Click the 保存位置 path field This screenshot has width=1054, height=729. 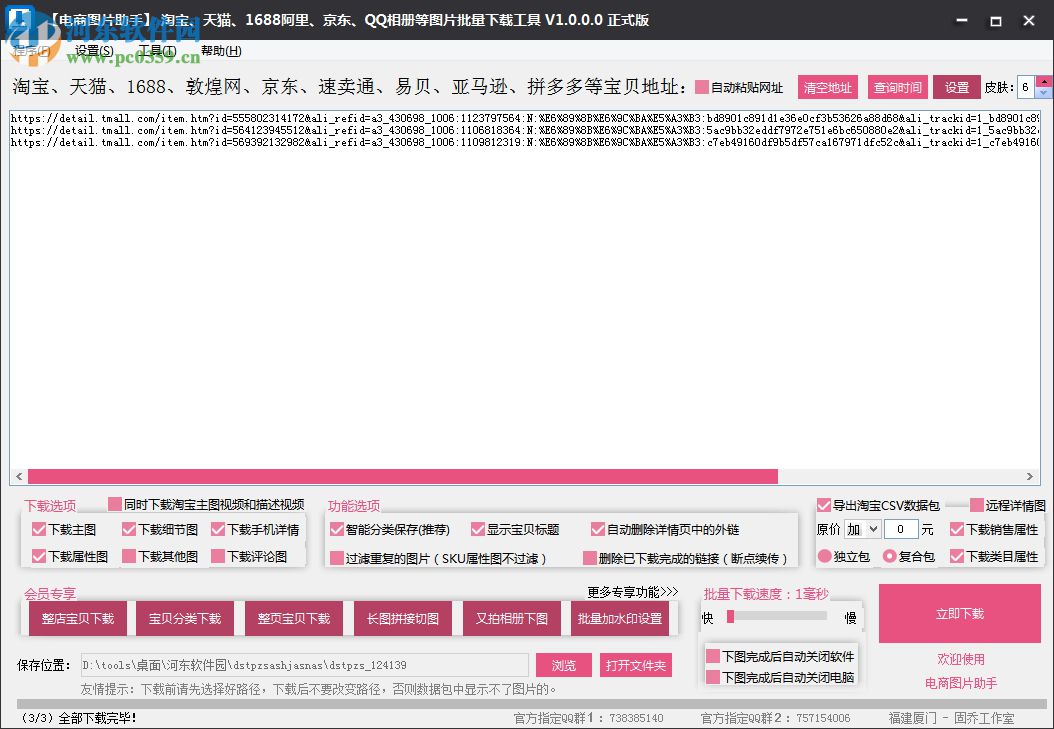305,665
